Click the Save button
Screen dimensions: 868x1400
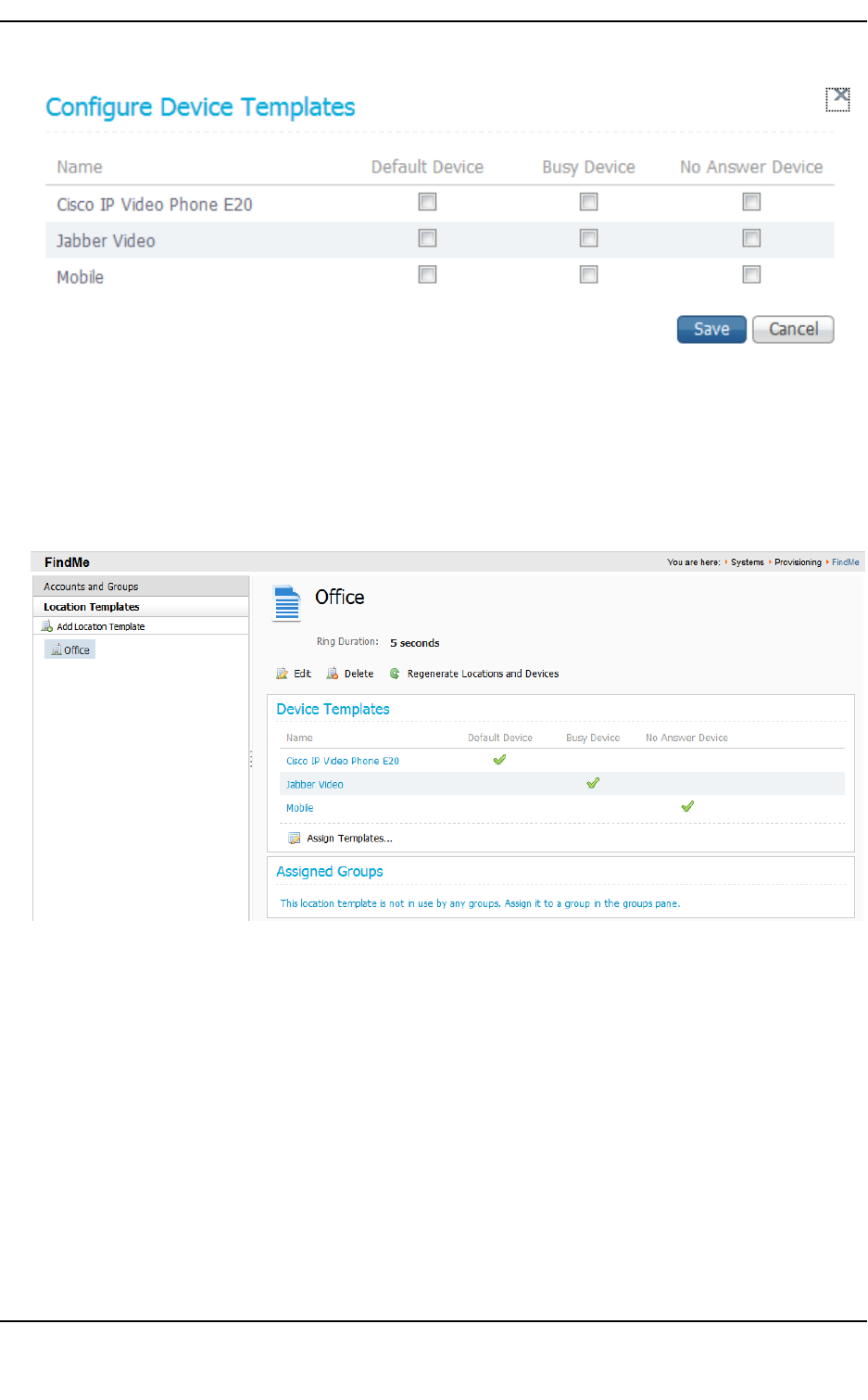(711, 329)
